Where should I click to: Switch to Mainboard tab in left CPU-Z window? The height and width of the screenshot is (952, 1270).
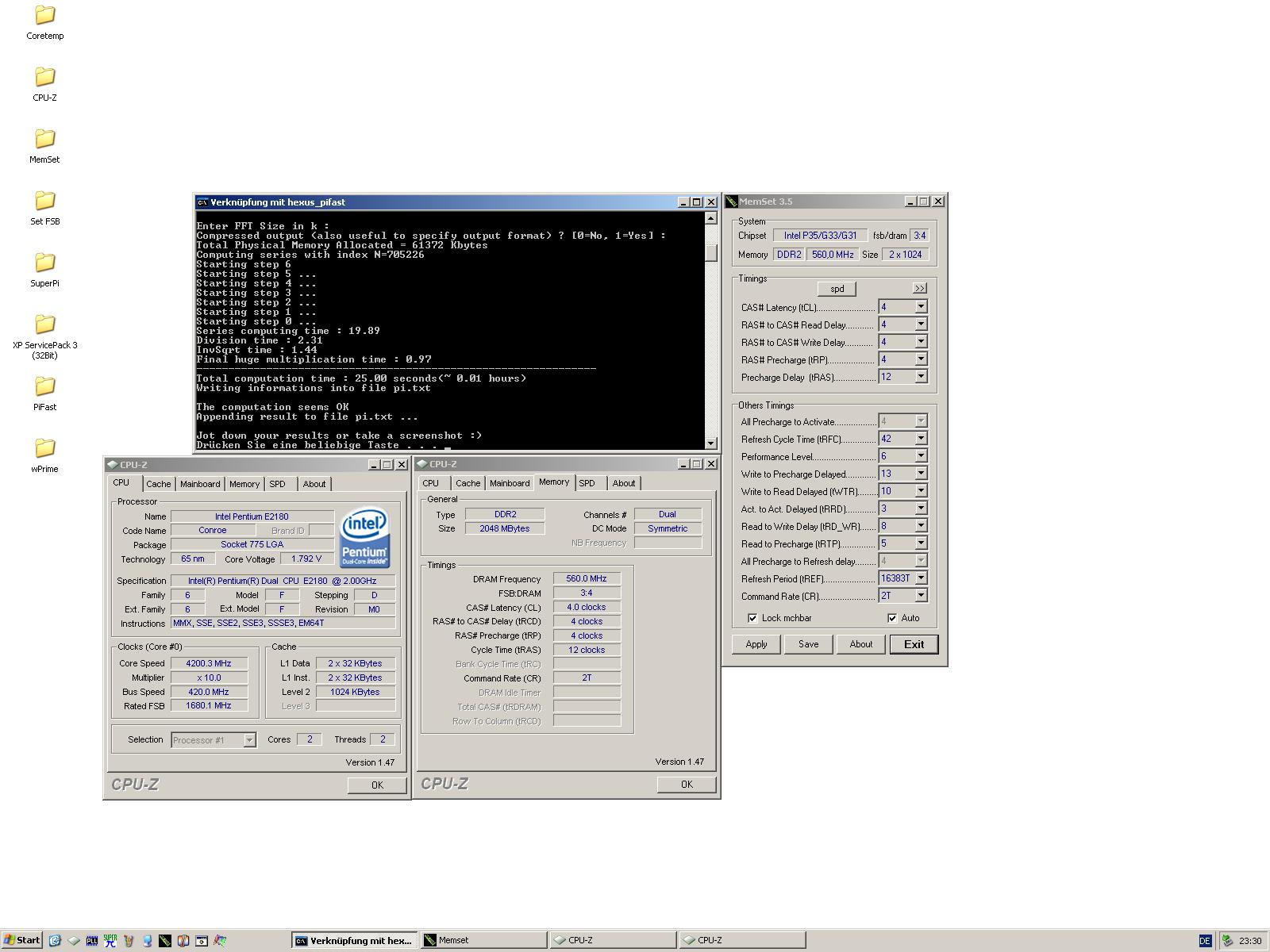(200, 484)
